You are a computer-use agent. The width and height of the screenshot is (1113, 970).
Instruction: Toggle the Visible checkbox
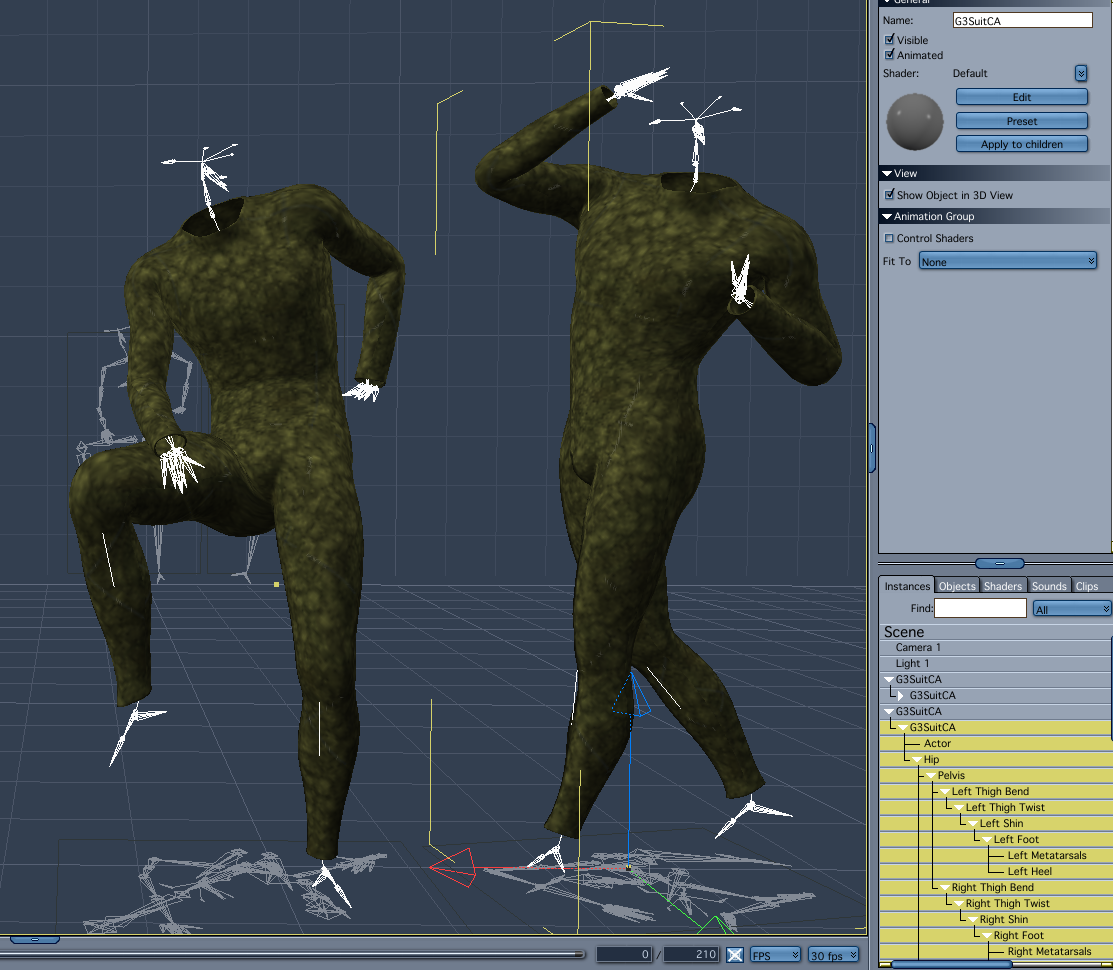pyautogui.click(x=889, y=40)
